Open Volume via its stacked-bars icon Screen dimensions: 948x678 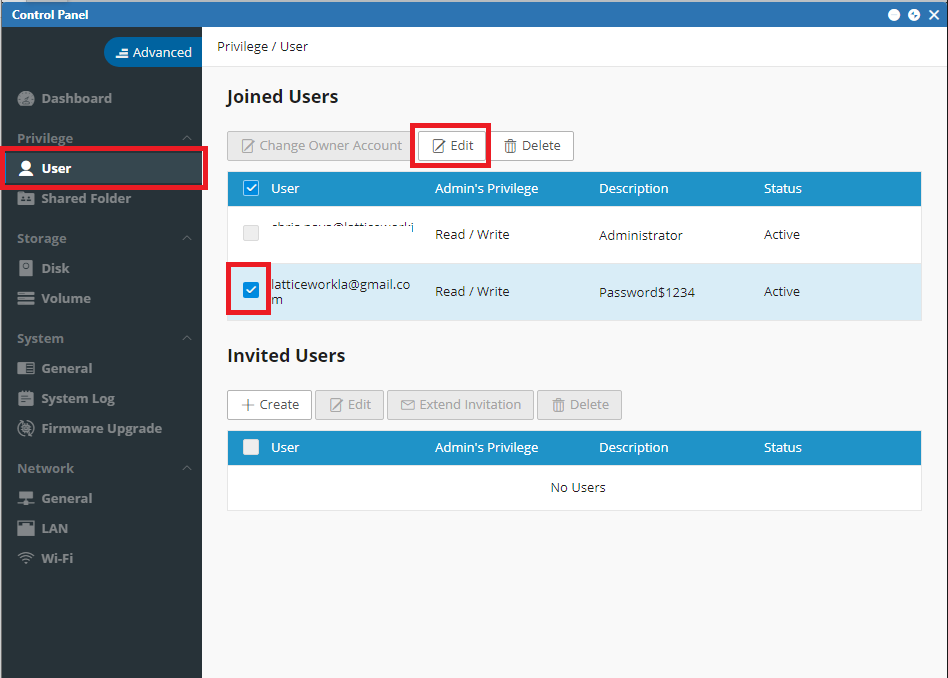tap(26, 298)
